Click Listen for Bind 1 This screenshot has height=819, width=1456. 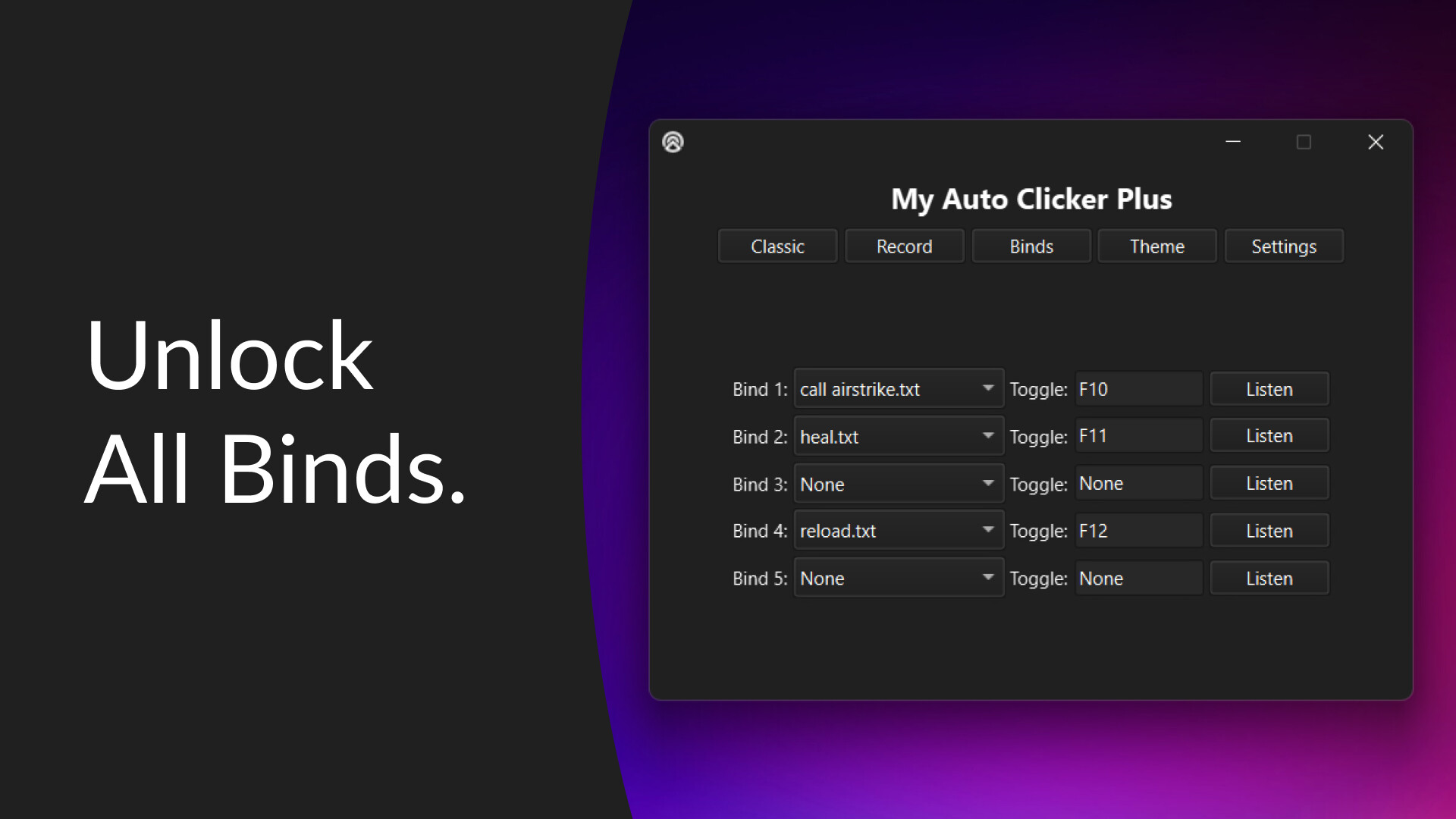1269,388
